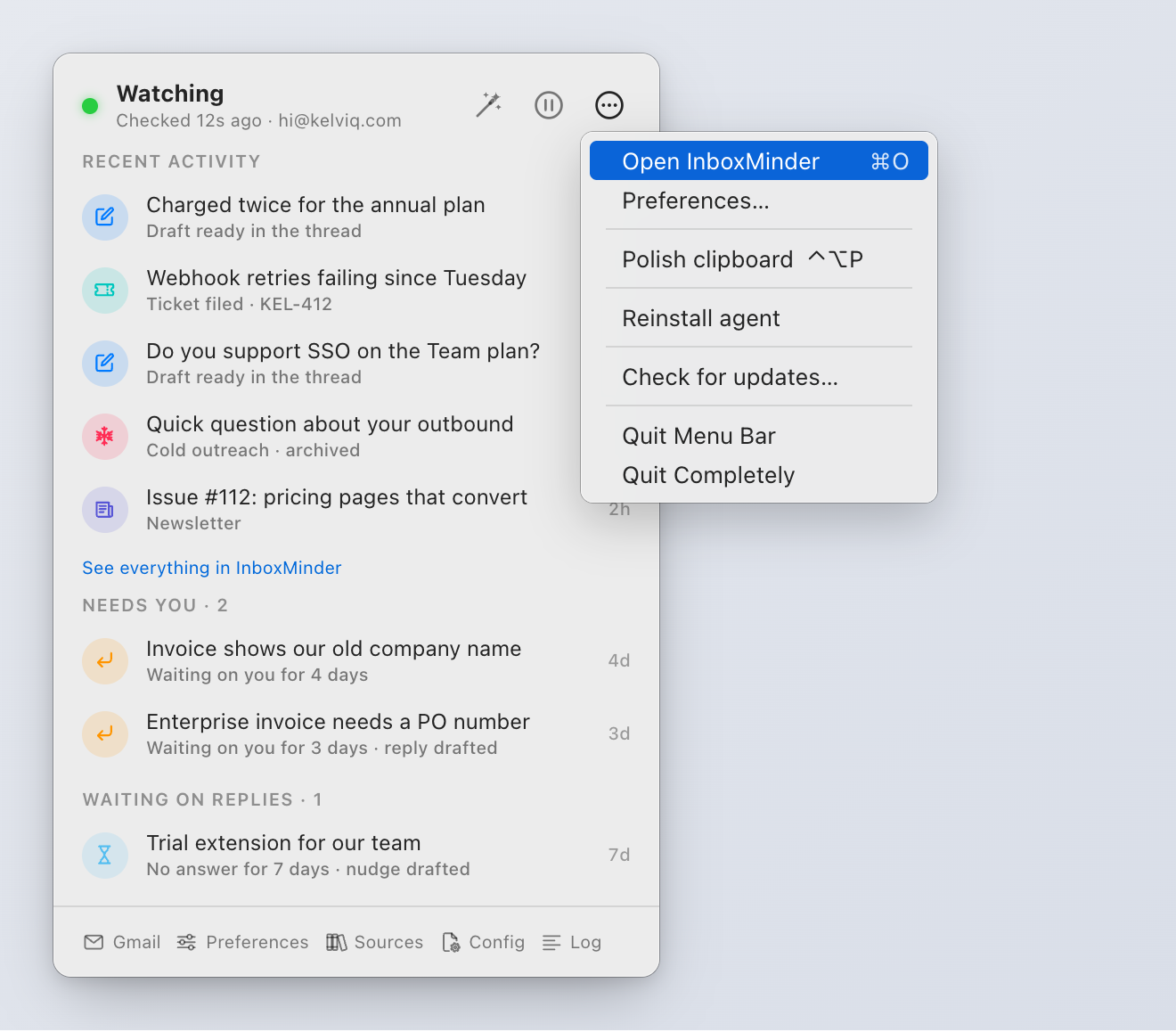The width and height of the screenshot is (1176, 1032).
Task: Open the Log footer label
Action: click(x=585, y=943)
